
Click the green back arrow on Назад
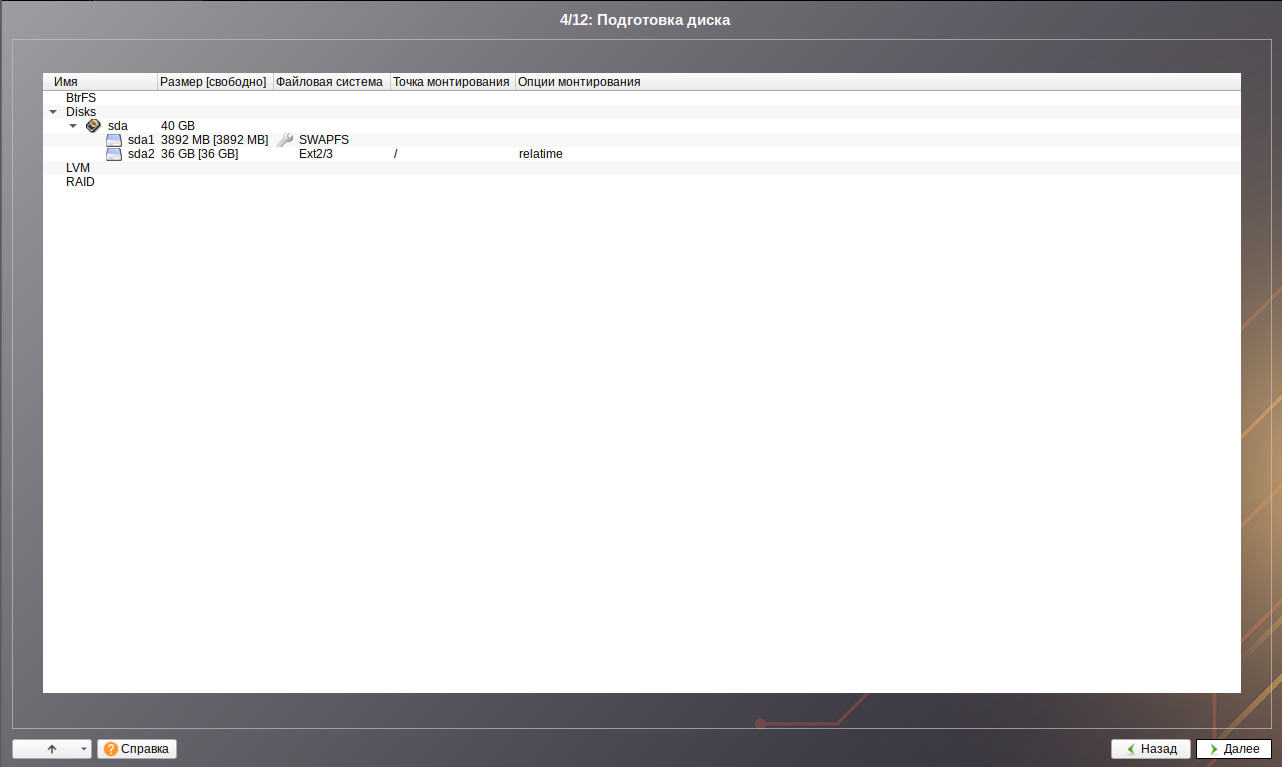click(1130, 749)
